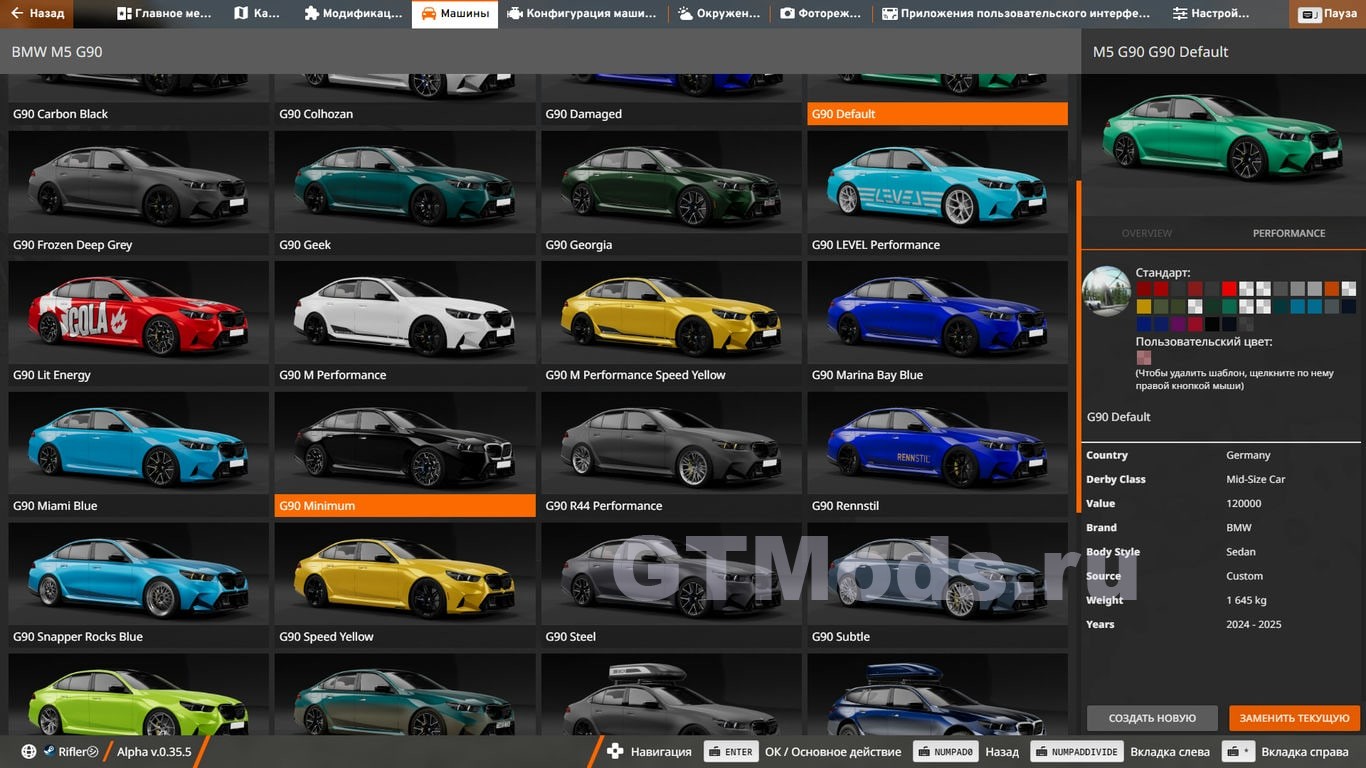Image resolution: width=1366 pixels, height=768 pixels.
Task: Click the globe icon in the bottom bar
Action: tap(29, 752)
